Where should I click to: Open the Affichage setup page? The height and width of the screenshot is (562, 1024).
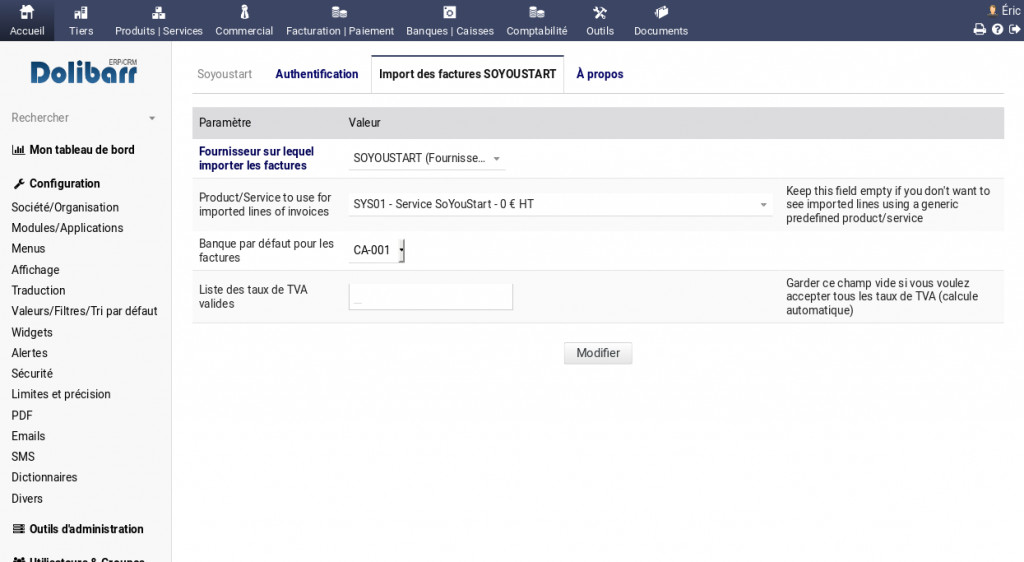(35, 270)
